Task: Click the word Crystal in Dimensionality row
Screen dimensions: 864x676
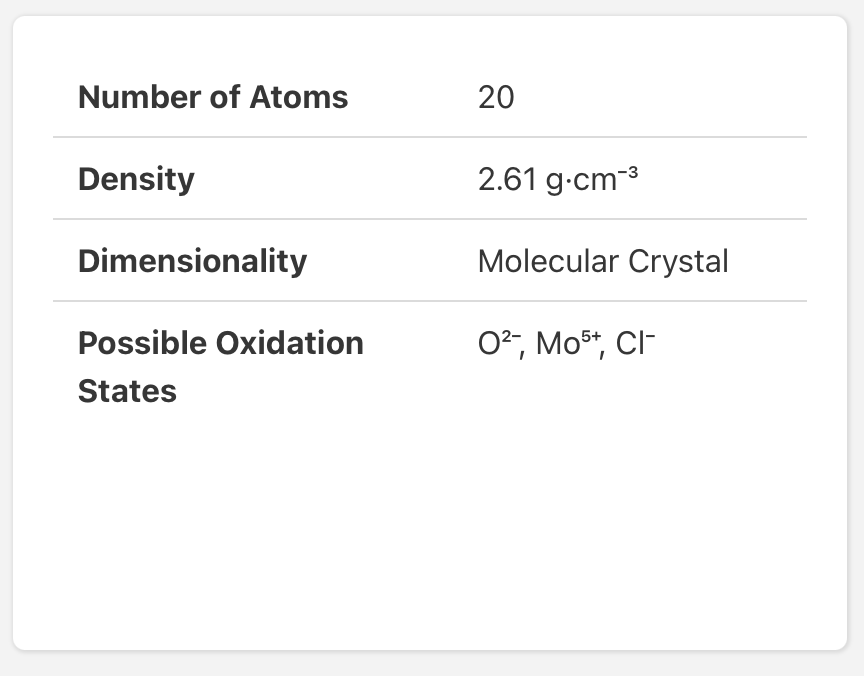Action: point(678,261)
